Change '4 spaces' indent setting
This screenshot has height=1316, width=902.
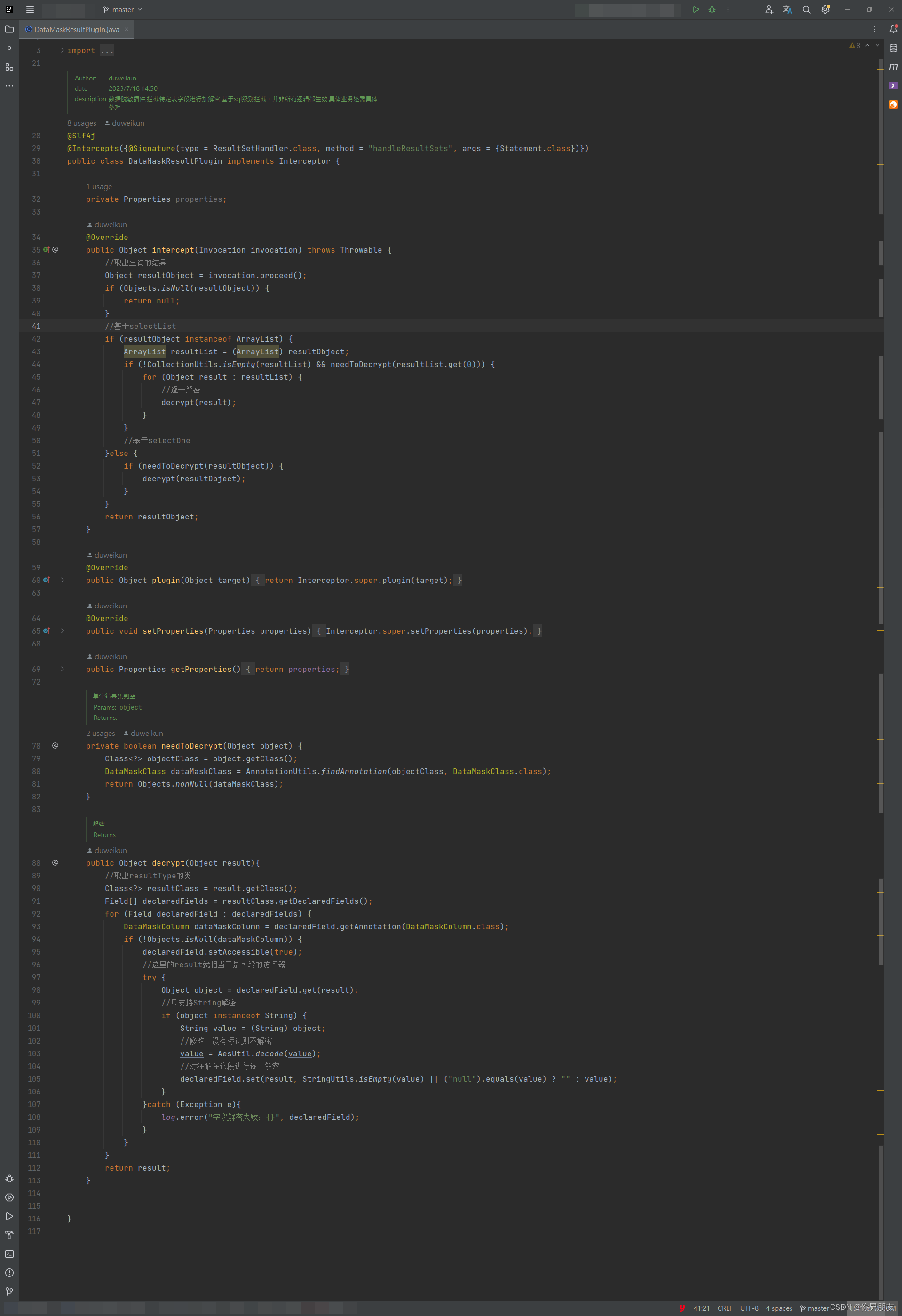pyautogui.click(x=779, y=1308)
